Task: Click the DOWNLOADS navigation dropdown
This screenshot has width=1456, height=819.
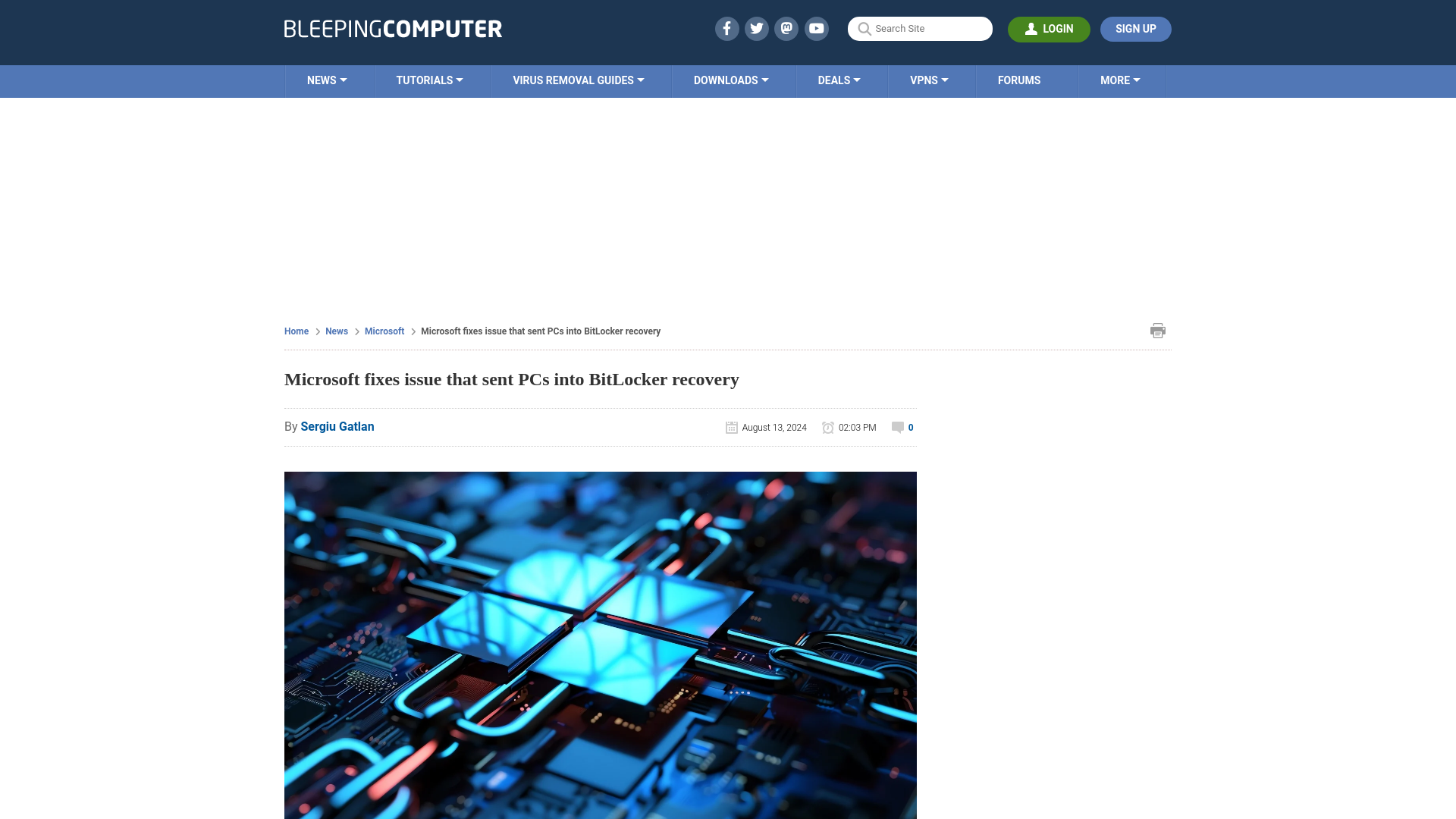Action: (x=730, y=80)
